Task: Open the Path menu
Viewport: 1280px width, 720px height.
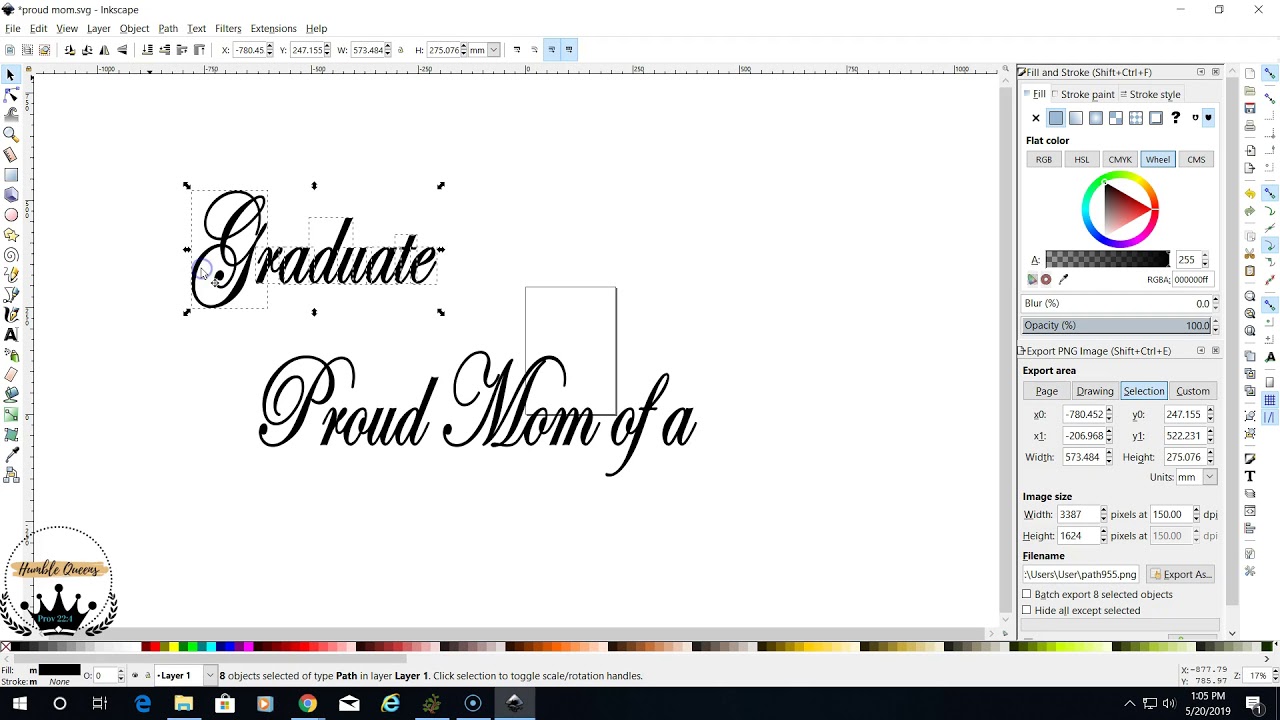Action: pos(168,29)
